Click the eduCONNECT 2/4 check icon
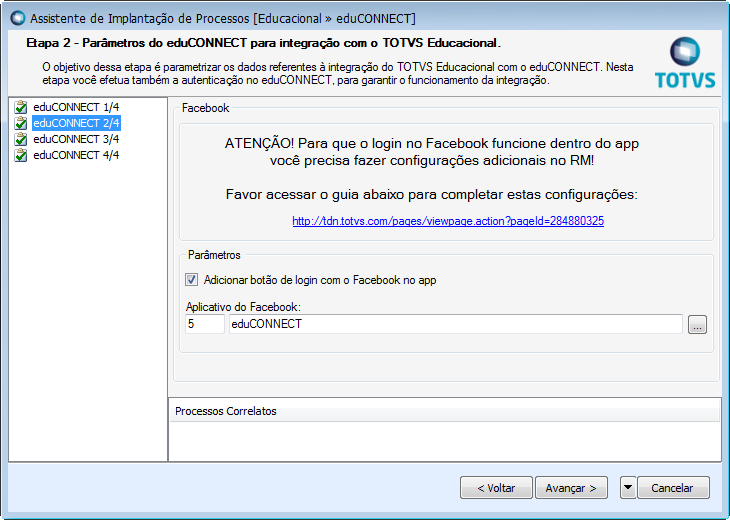Image resolution: width=730 pixels, height=520 pixels. click(21, 123)
